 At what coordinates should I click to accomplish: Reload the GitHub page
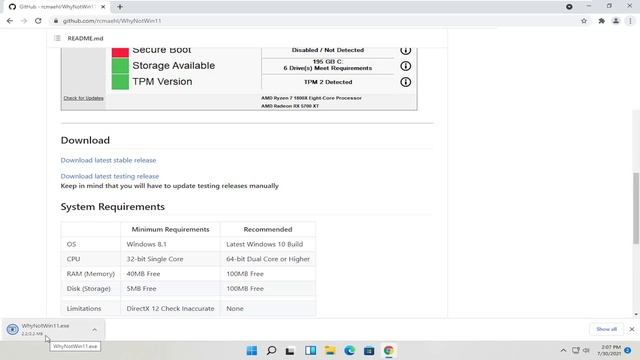click(x=38, y=21)
